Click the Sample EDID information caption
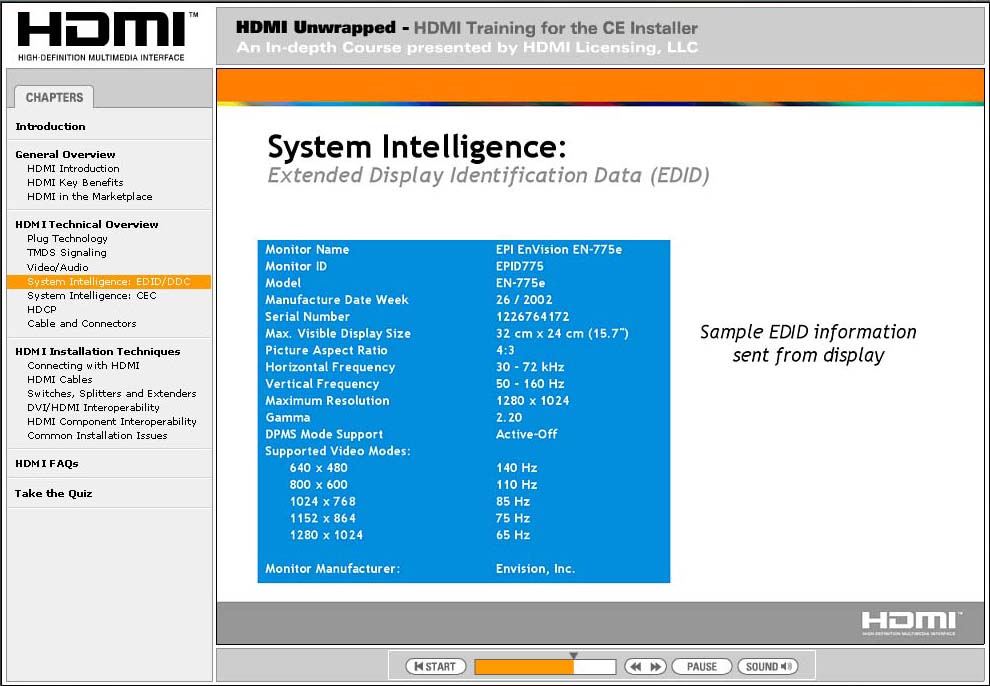 (808, 343)
